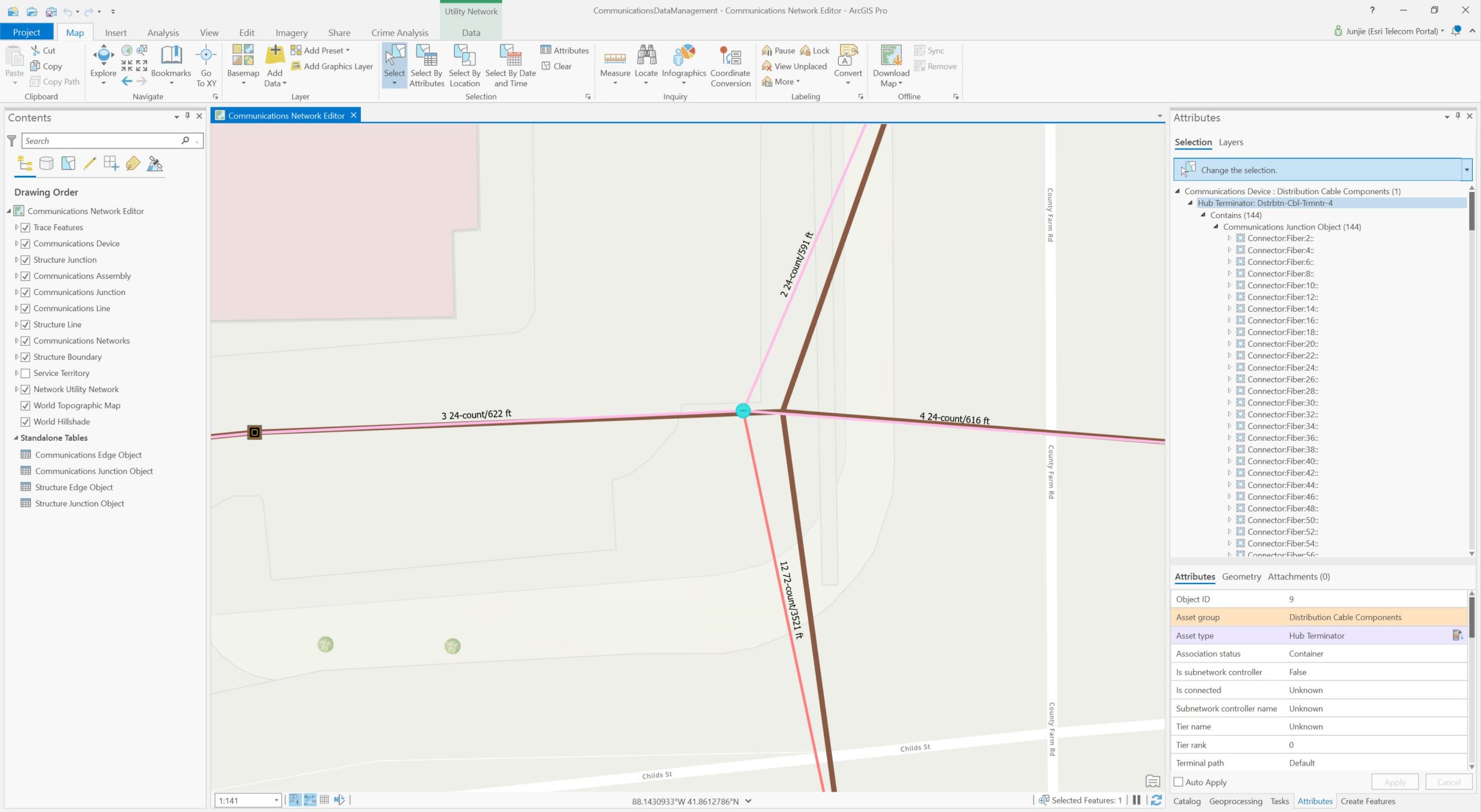Click the Add Data button
Viewport: 1481px width, 812px height.
(275, 65)
